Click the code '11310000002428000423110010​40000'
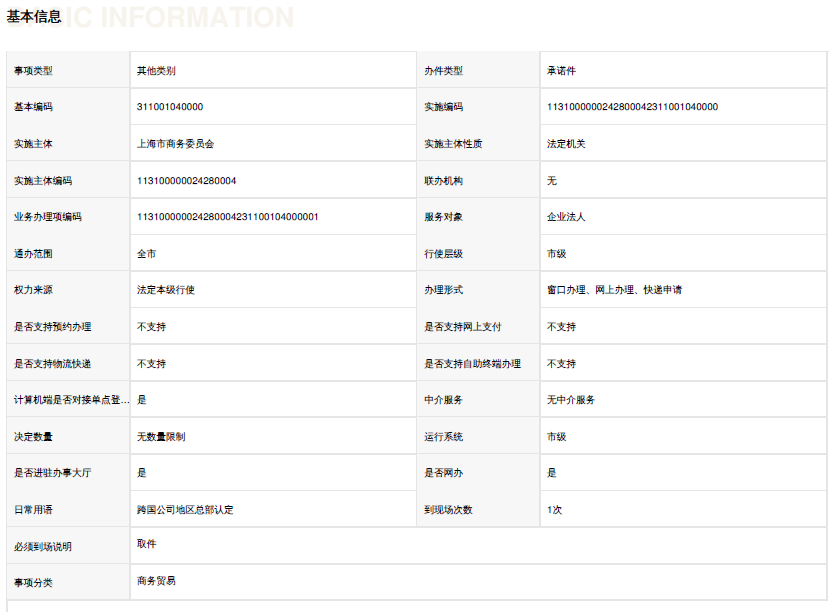This screenshot has width=834, height=612. point(632,107)
